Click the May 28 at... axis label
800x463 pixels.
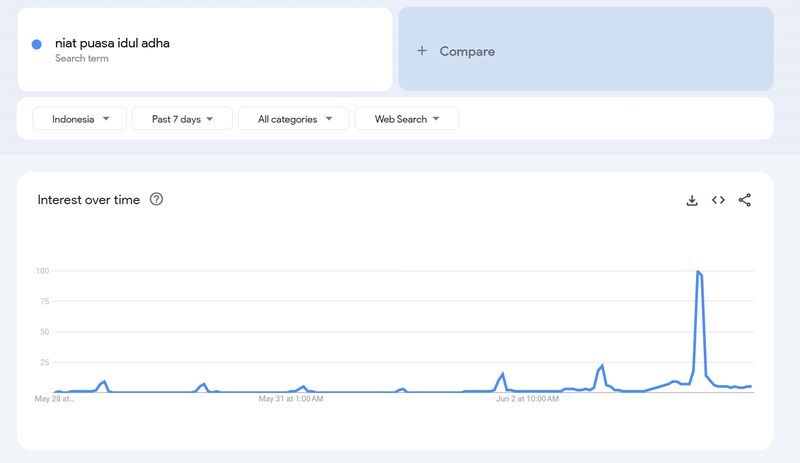point(54,399)
